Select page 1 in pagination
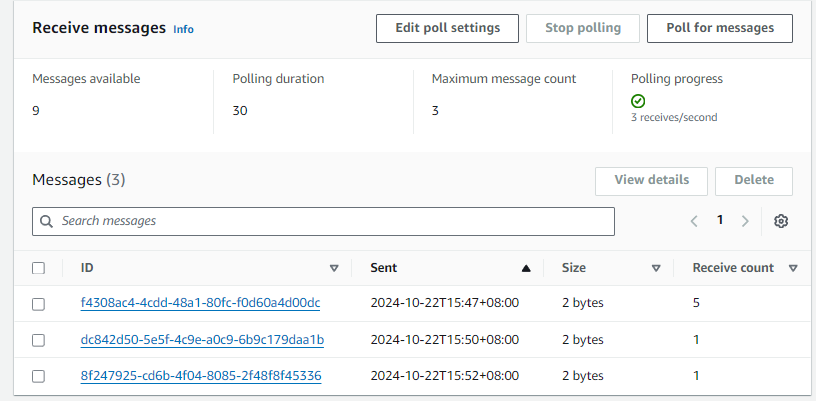Screen dimensions: 816x401 click(719, 221)
